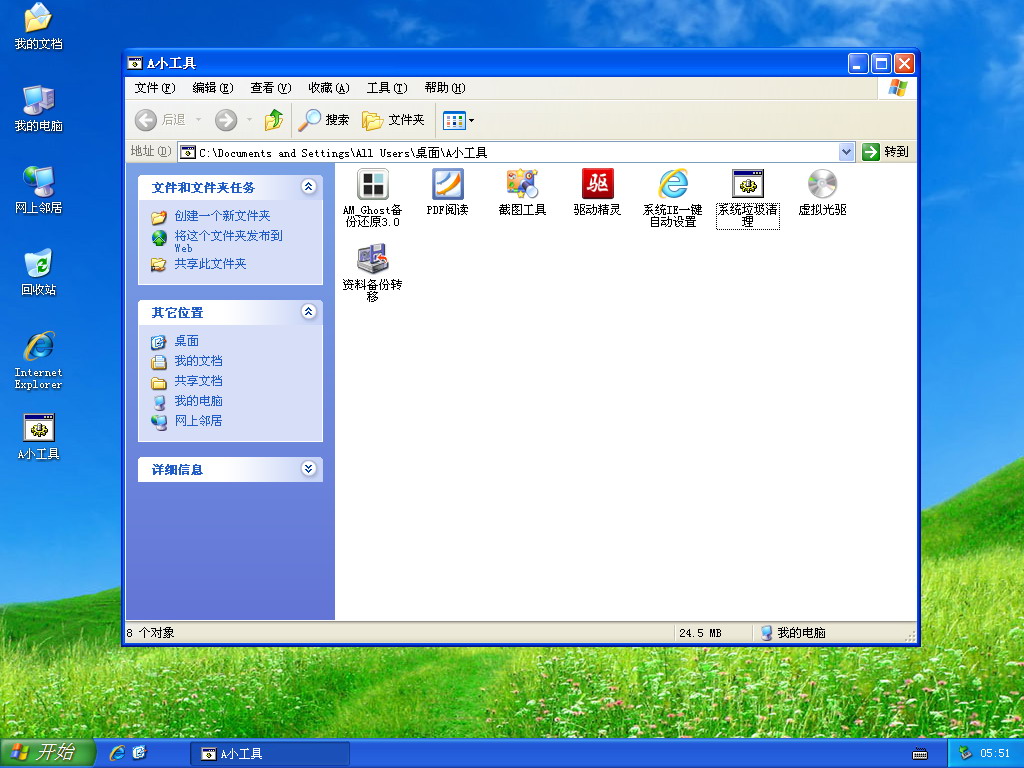Click A小工具 taskbar window button
The image size is (1024, 768).
270,754
